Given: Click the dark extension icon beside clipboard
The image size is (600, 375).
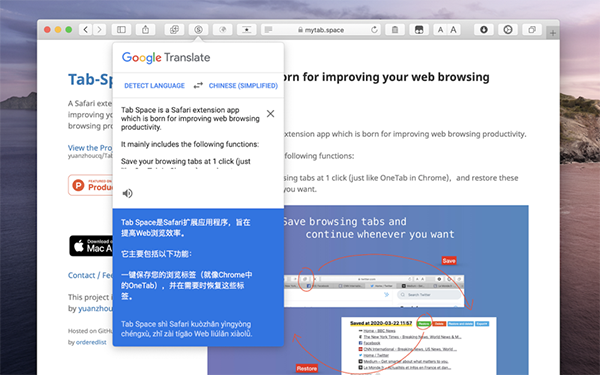Looking at the screenshot, I should pyautogui.click(x=419, y=29).
